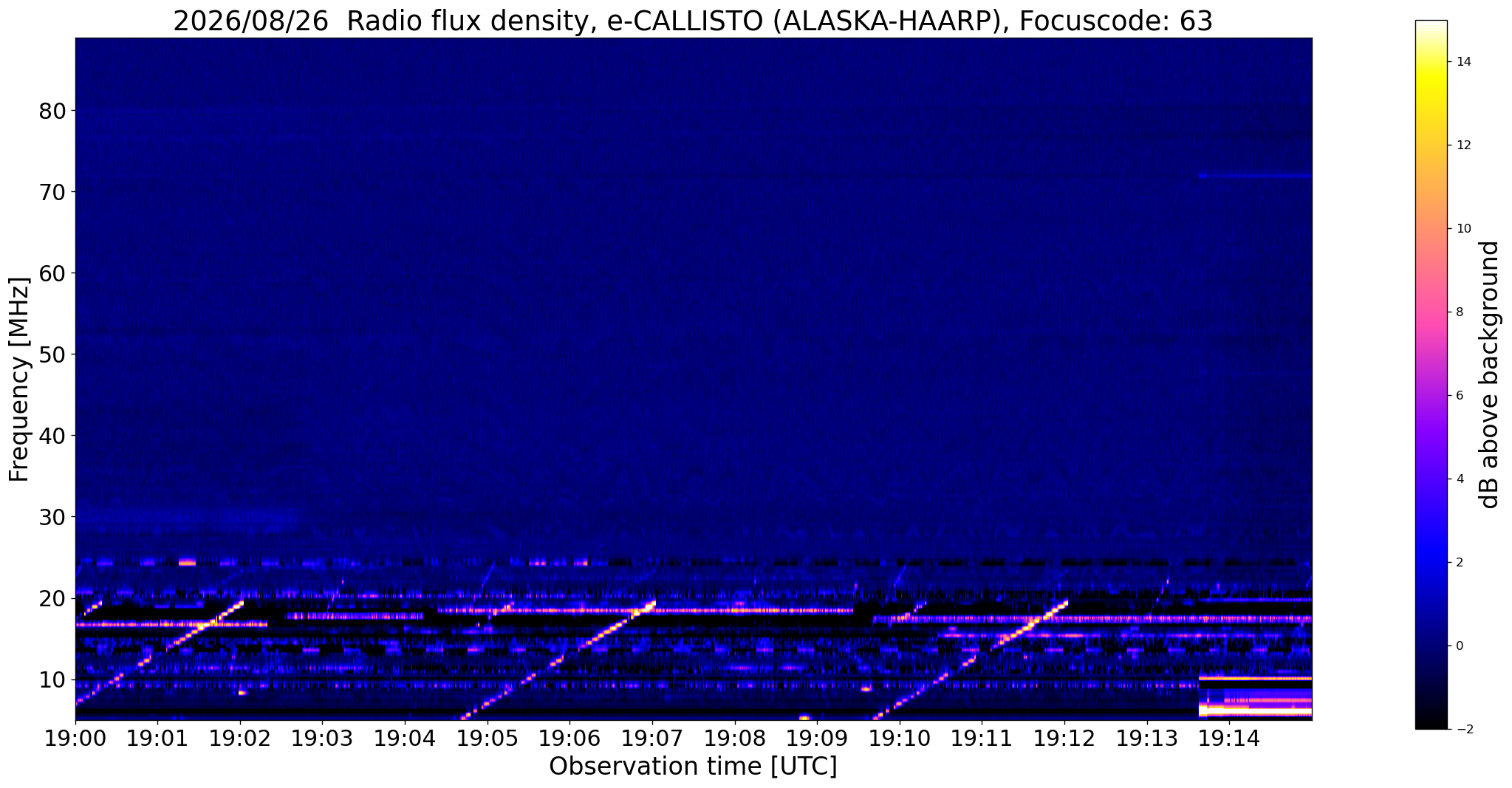Click the 50 MHz frequency tick label
Viewport: 1512px width, 788px height.
tap(52, 354)
